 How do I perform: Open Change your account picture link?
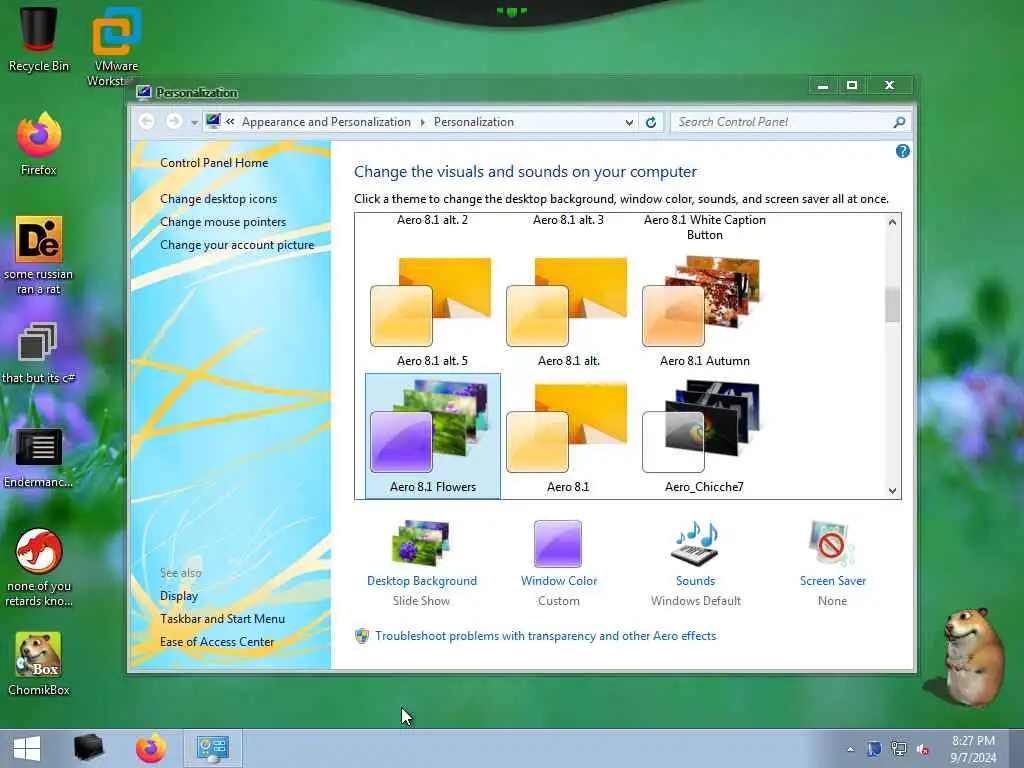pyautogui.click(x=237, y=245)
